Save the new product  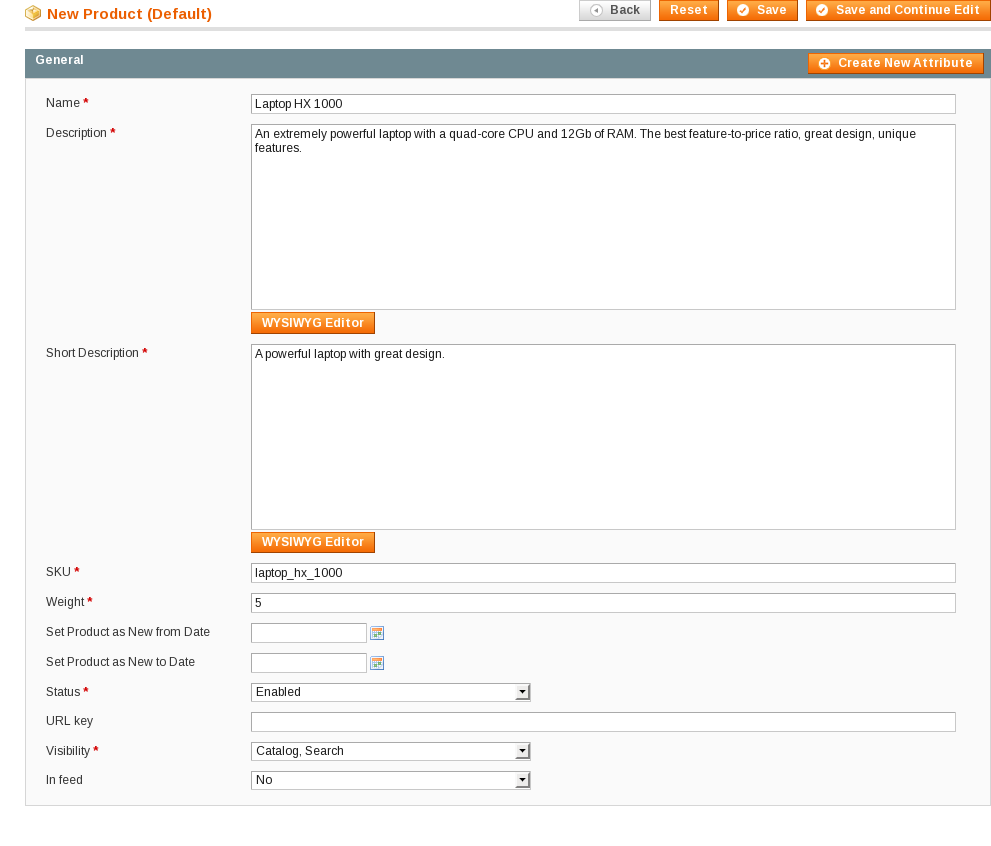click(762, 10)
